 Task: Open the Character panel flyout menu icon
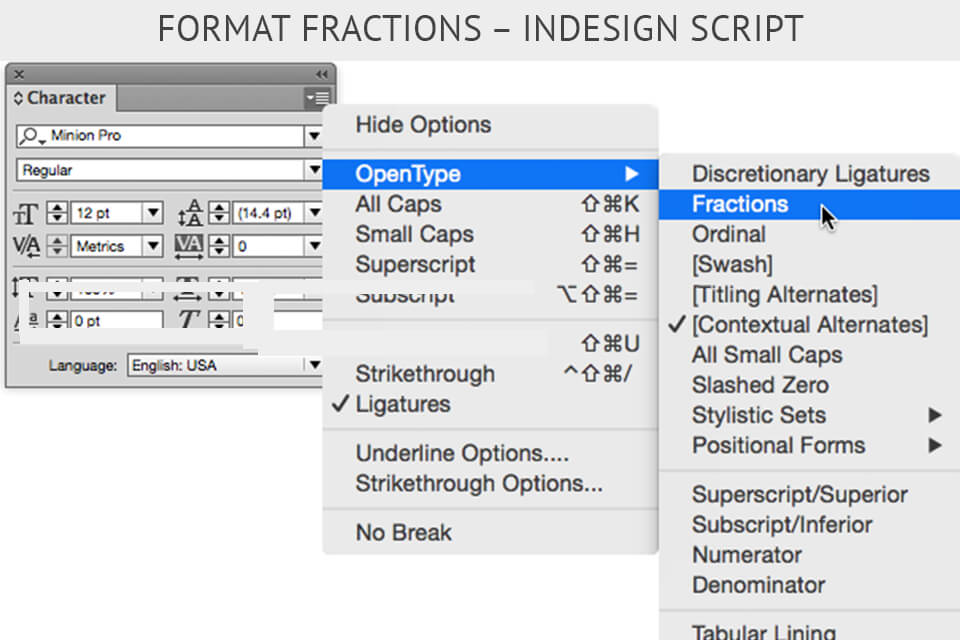point(318,98)
